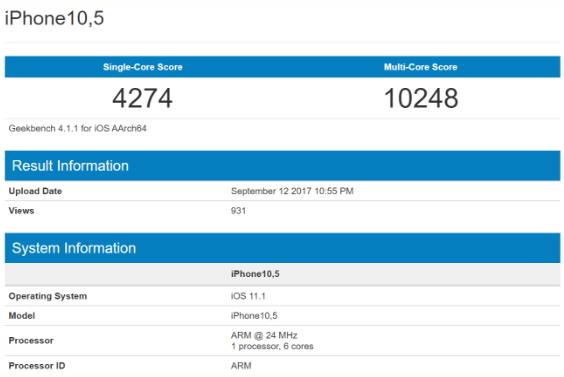Select the Upload Date row label
Screen dimensions: 564x377
click(x=35, y=191)
